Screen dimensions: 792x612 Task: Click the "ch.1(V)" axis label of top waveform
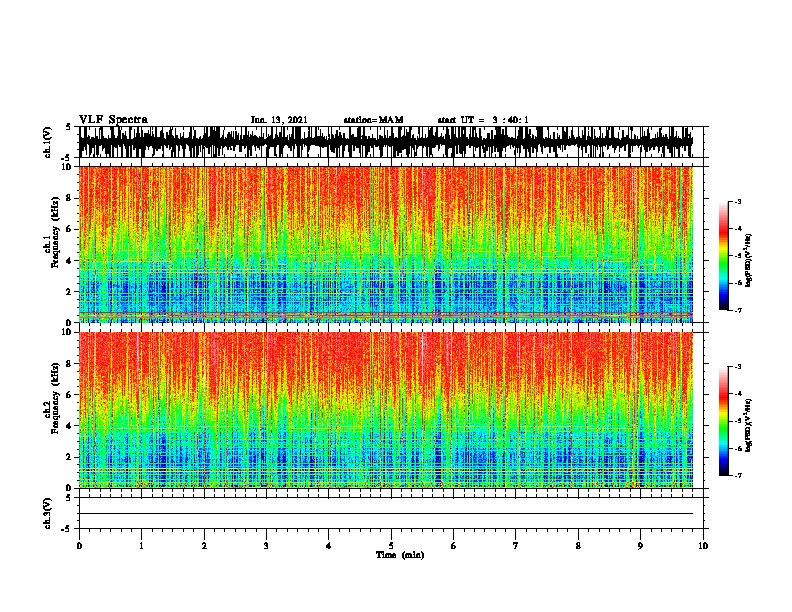pos(47,142)
